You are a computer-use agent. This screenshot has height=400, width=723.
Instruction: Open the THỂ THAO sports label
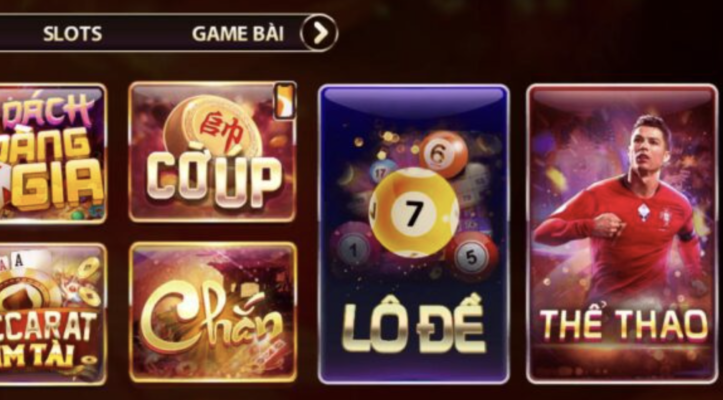623,325
